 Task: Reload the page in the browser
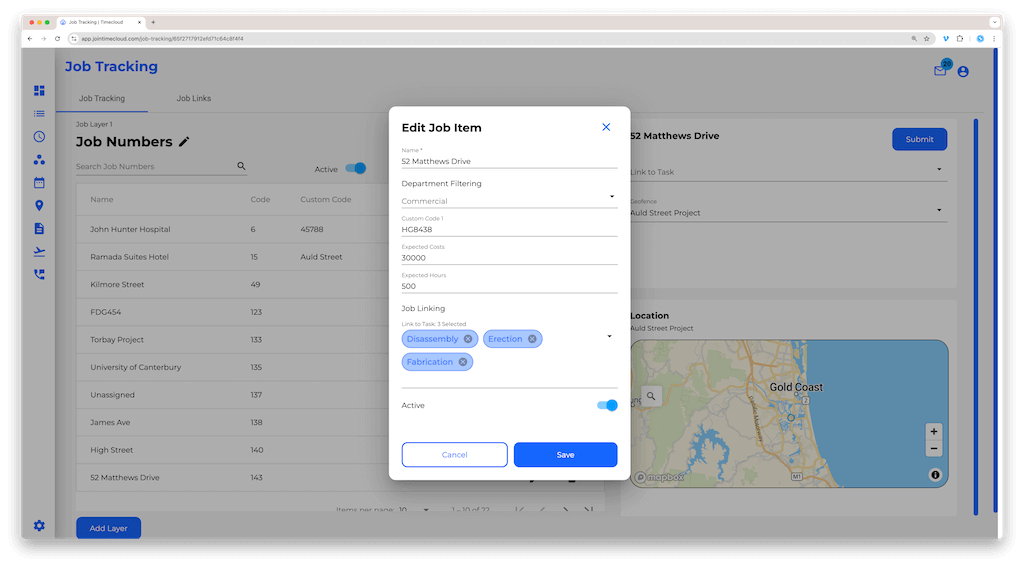[x=57, y=39]
